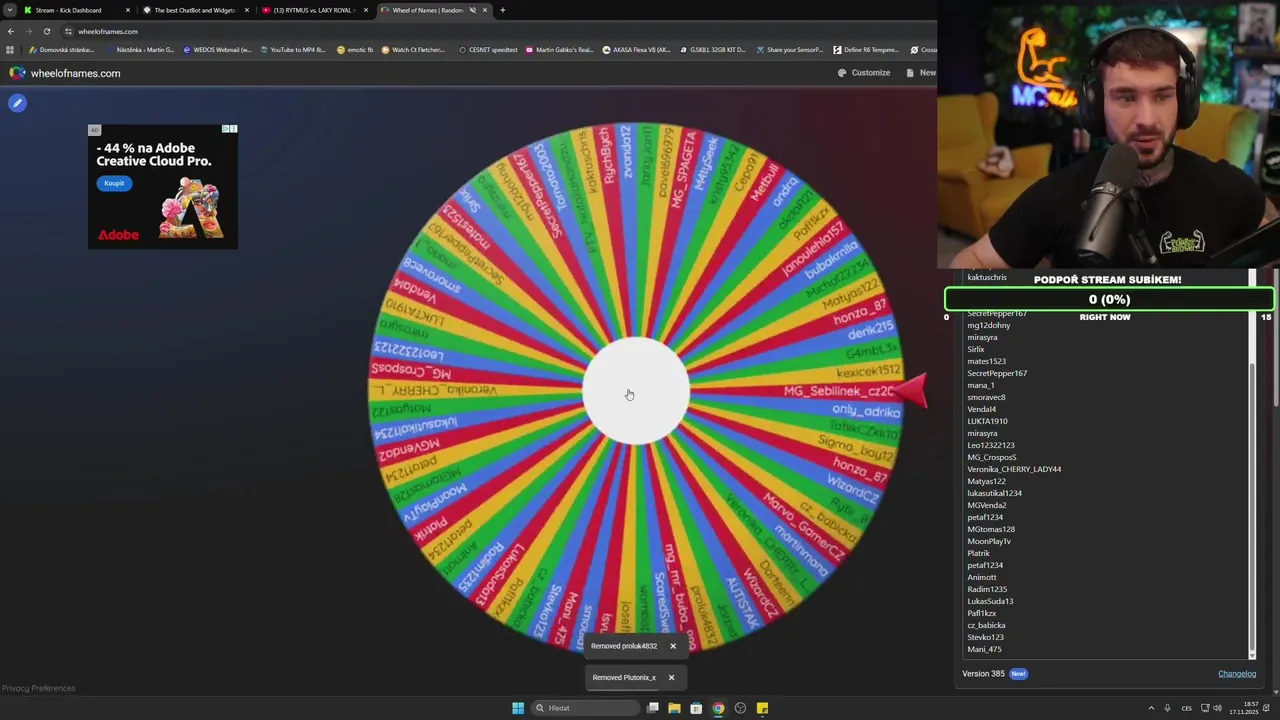The width and height of the screenshot is (1280, 720).
Task: Spin the wheel by clicking its white center
Action: point(636,391)
